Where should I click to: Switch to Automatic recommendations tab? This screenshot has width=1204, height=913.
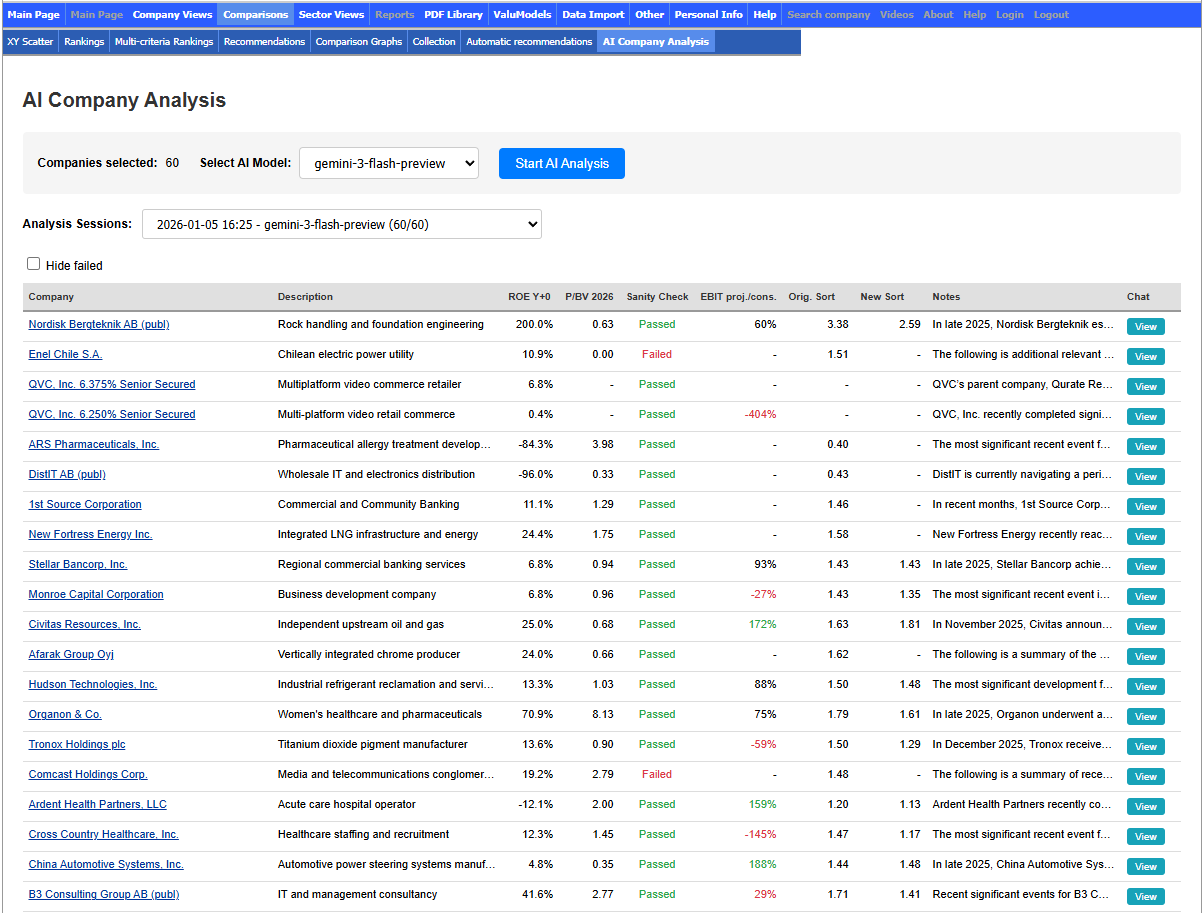(529, 42)
